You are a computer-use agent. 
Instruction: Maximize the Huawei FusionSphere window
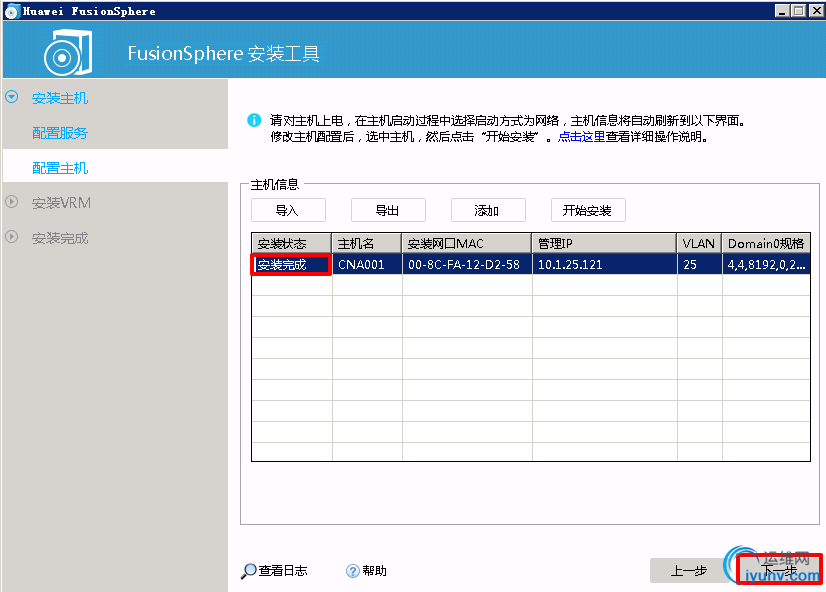pyautogui.click(x=799, y=11)
